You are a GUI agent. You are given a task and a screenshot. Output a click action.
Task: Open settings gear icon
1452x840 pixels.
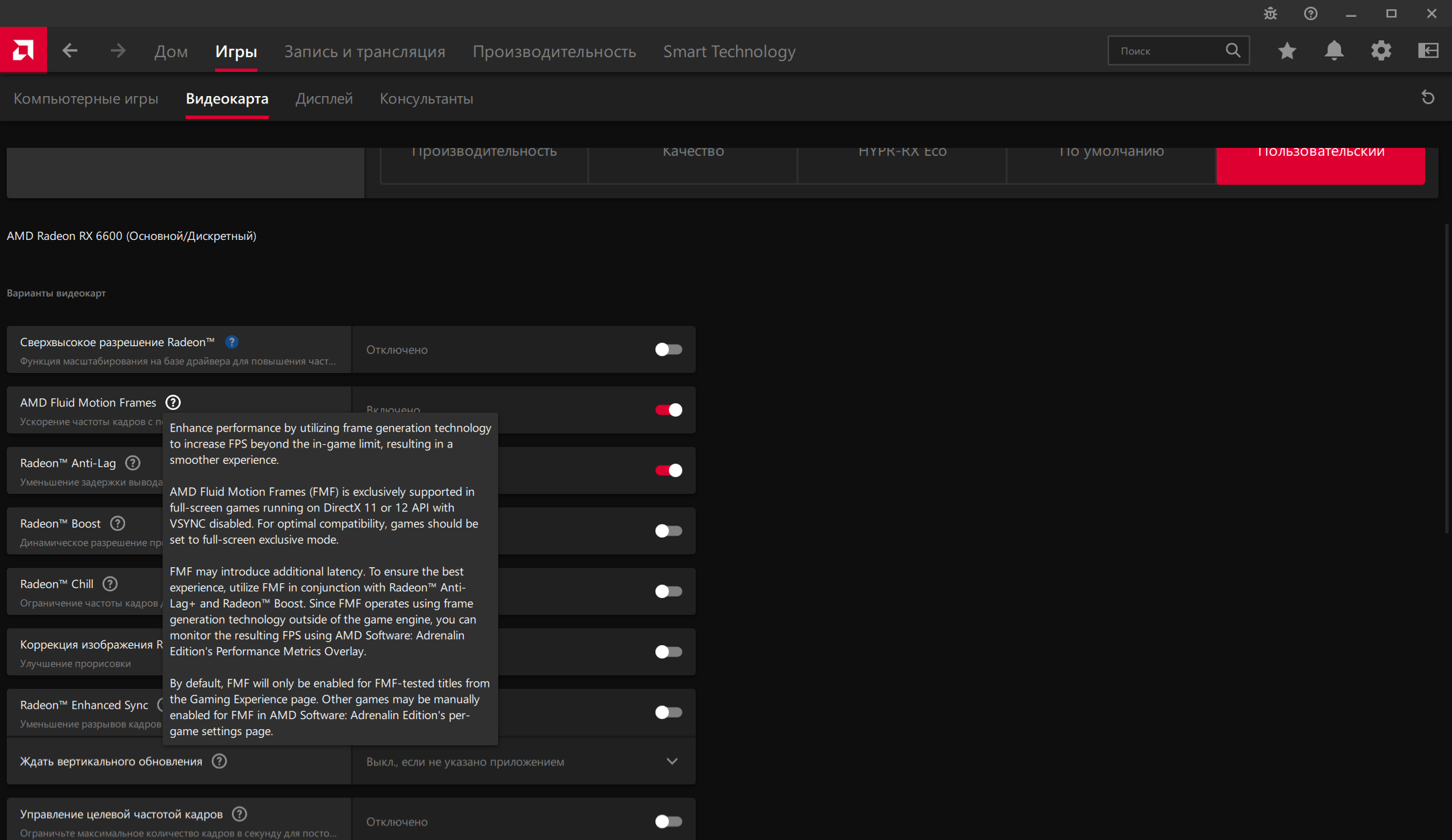(x=1381, y=50)
